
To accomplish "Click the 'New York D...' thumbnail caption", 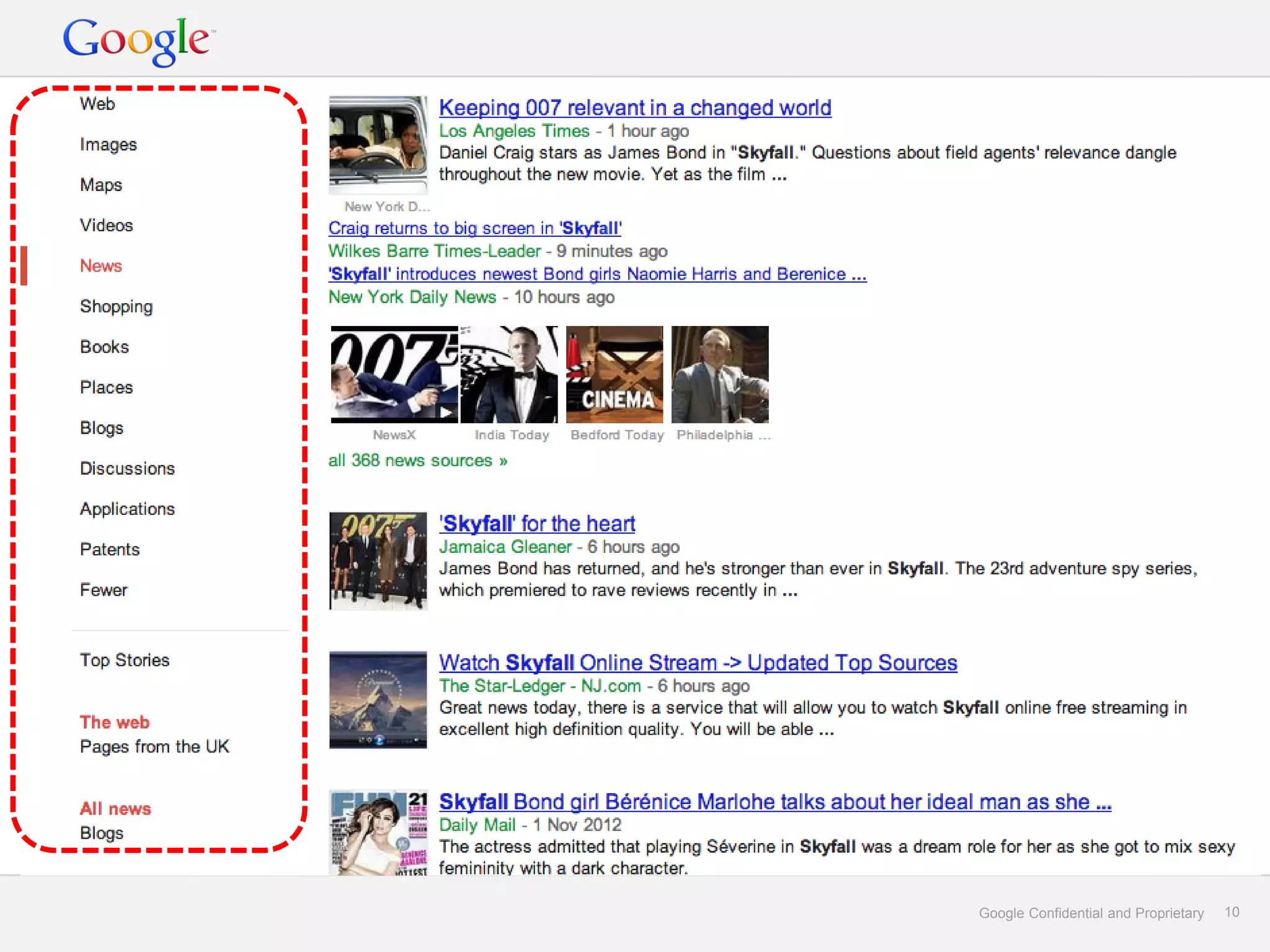I will [x=387, y=206].
